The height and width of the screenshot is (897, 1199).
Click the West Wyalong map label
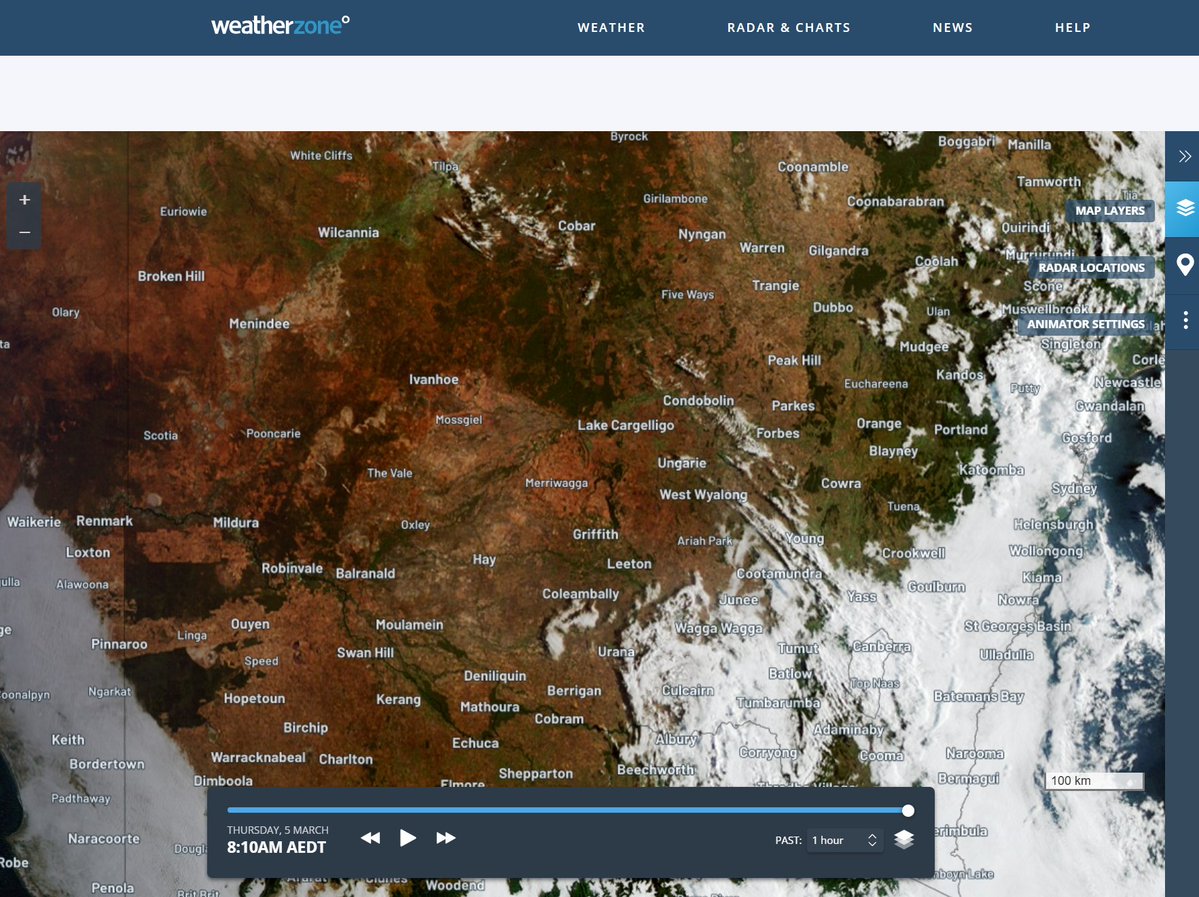[703, 495]
